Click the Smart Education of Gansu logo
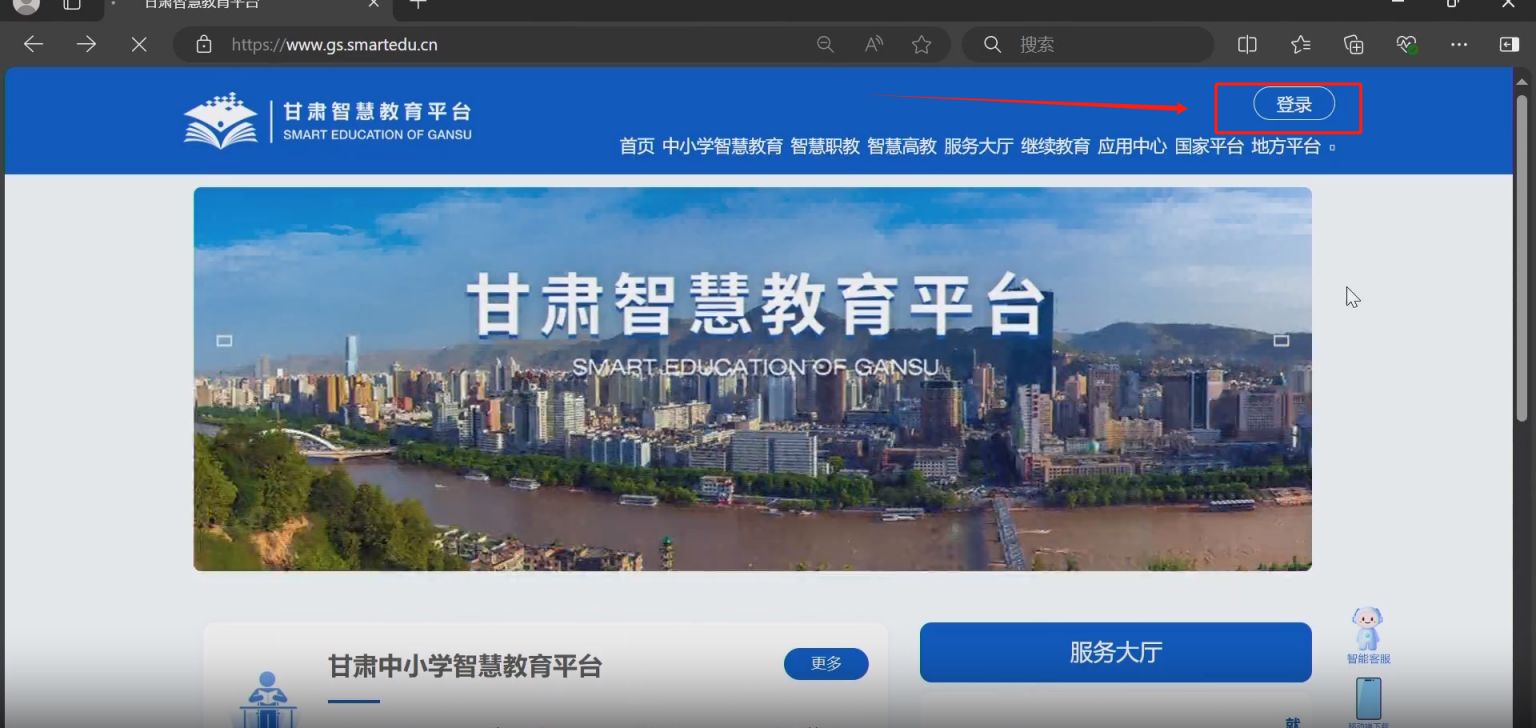 coord(327,120)
